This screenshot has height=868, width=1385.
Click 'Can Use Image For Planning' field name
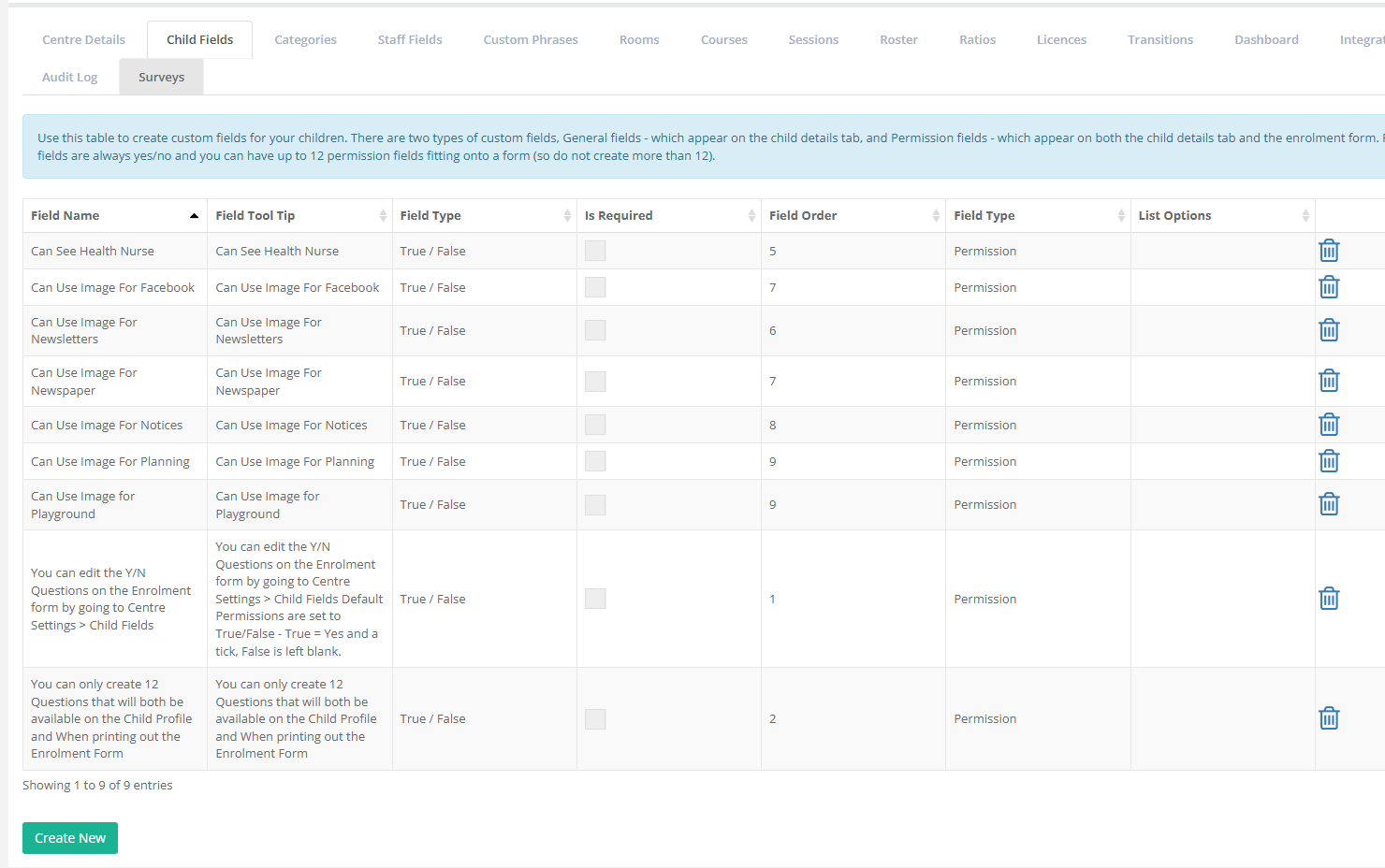tap(110, 461)
